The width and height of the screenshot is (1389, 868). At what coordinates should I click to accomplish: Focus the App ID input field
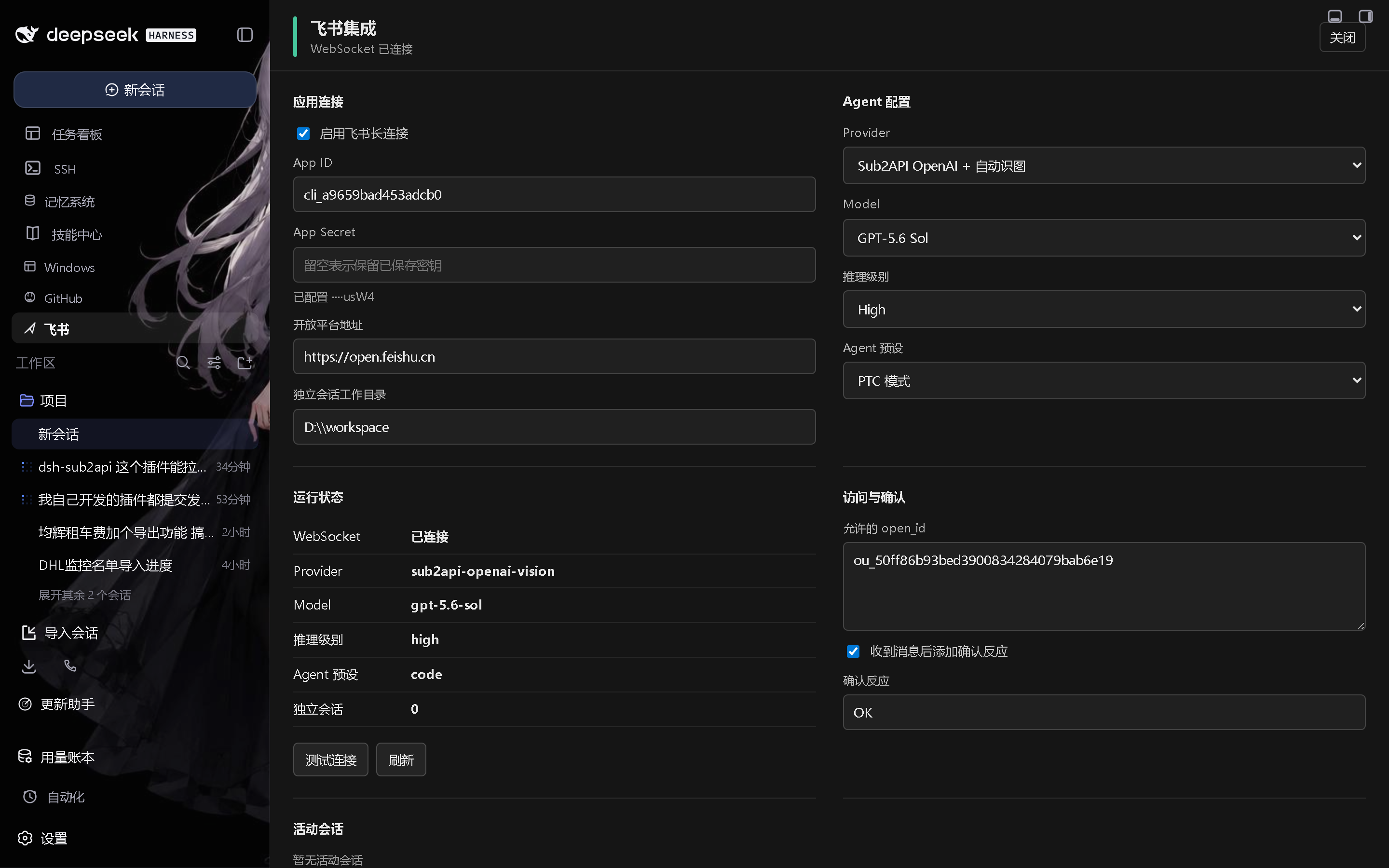point(555,195)
